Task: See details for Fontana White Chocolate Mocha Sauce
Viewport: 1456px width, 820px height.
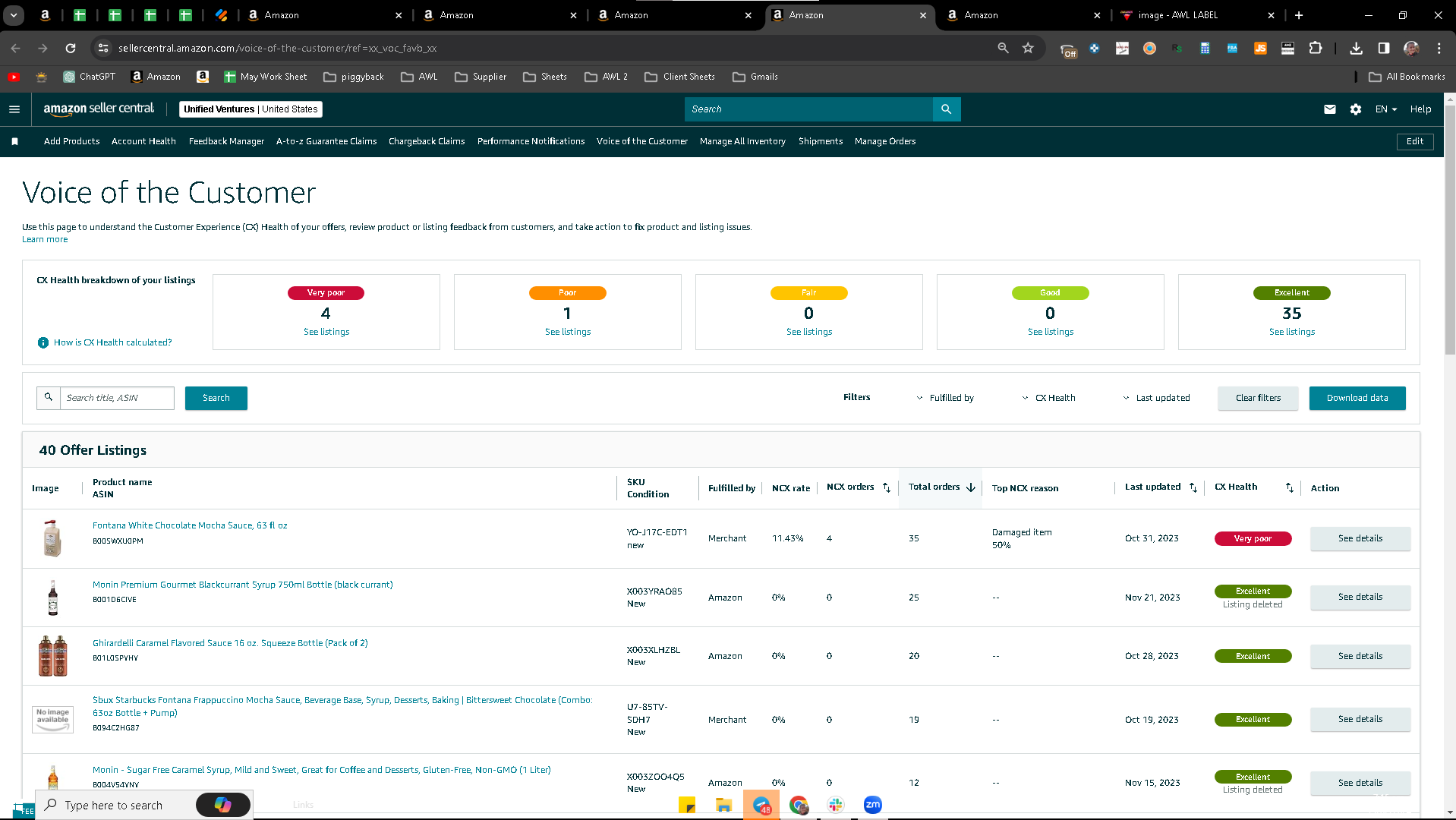Action: [x=1360, y=538]
